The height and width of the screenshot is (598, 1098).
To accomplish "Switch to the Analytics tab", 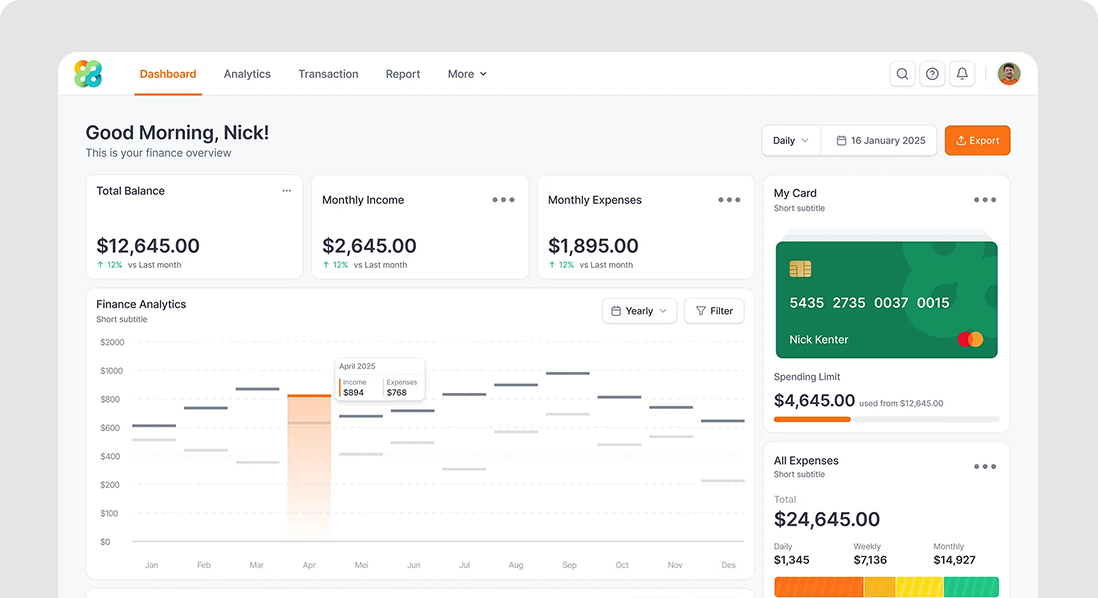I will 247,74.
